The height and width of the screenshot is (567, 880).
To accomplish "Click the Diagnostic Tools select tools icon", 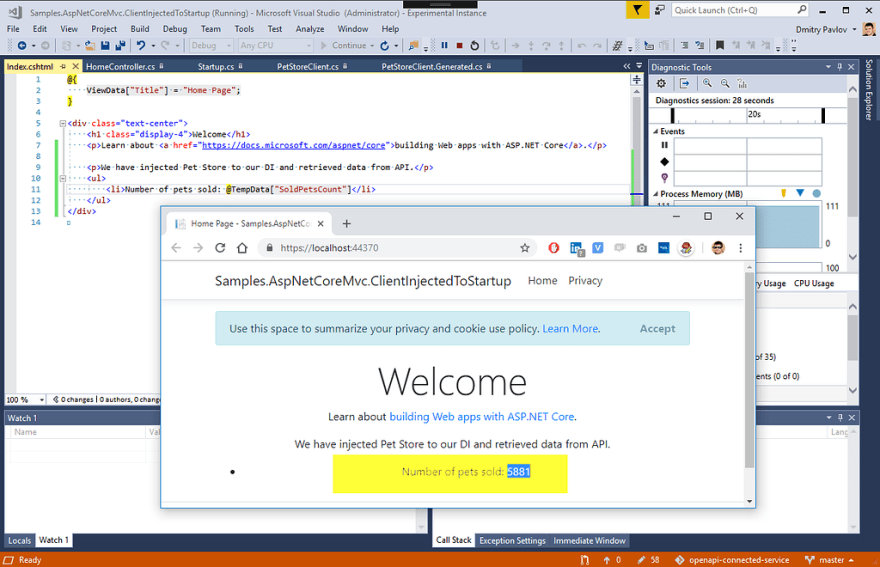I will [684, 84].
